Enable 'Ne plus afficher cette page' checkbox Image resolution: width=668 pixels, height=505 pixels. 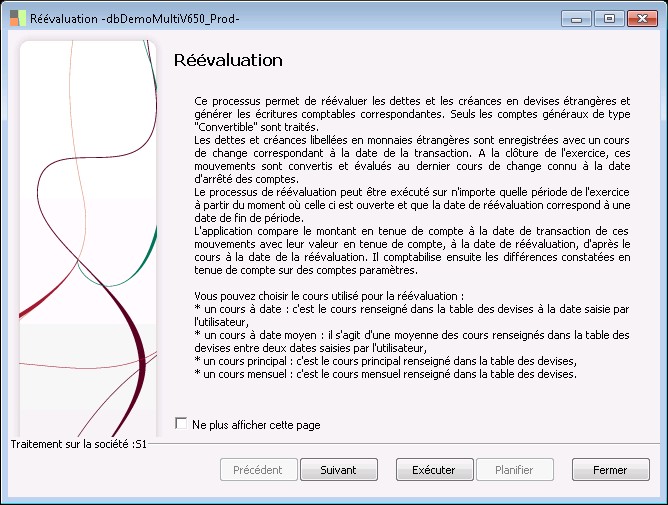click(181, 424)
